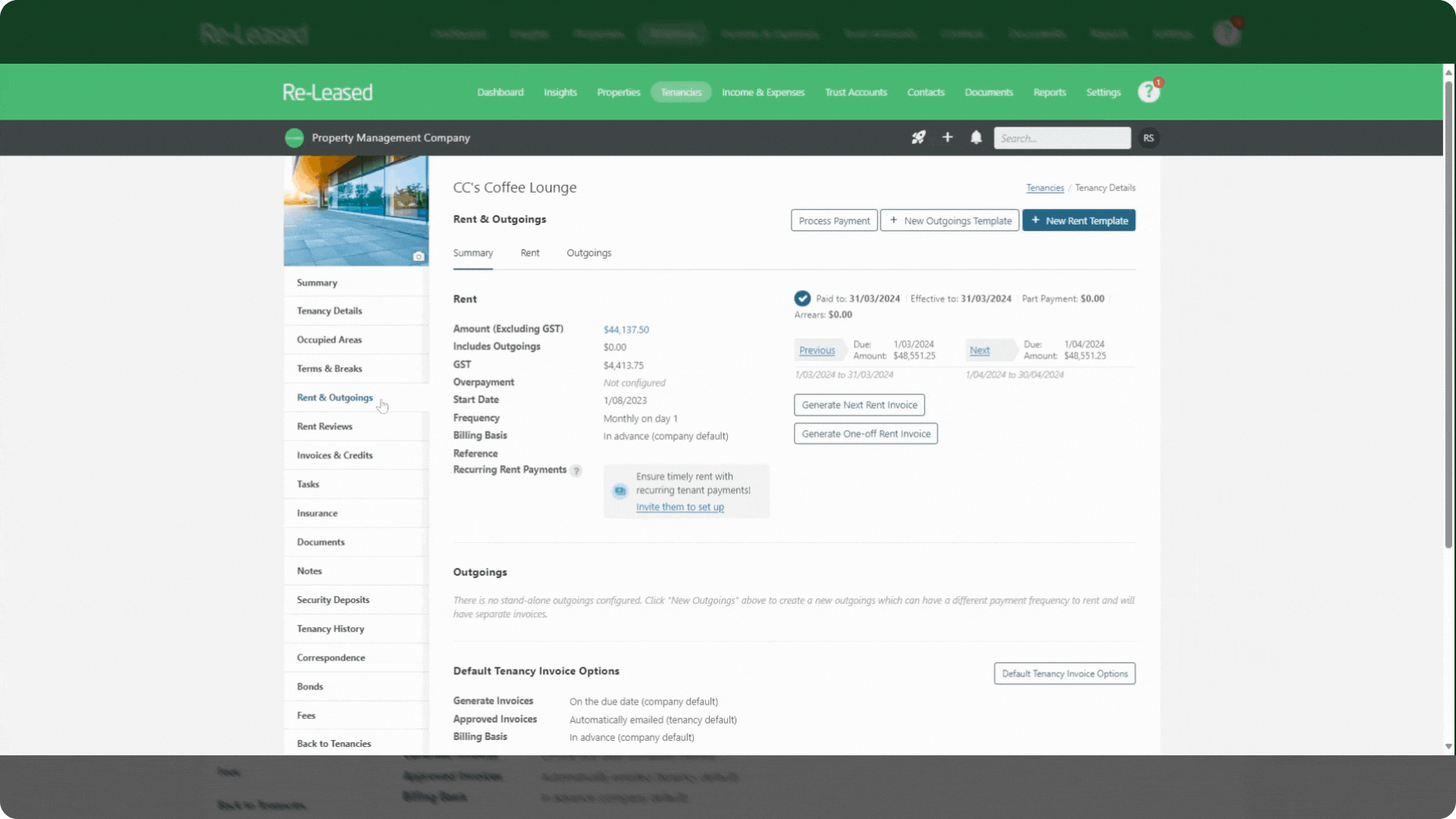Viewport: 1456px width, 819px height.
Task: Click the Process Payment button
Action: 834,221
